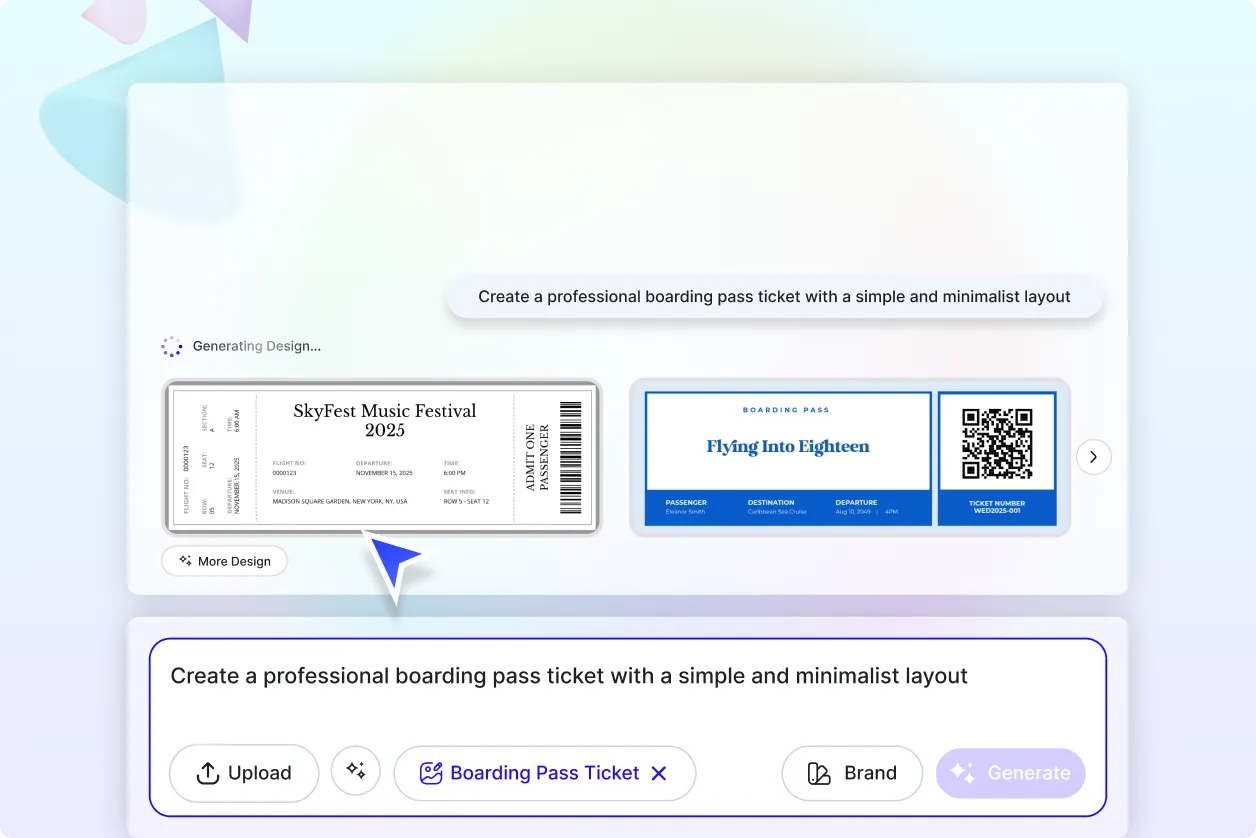Remove the Boarding Pass Ticket filter chip
The height and width of the screenshot is (838, 1256).
click(x=659, y=772)
